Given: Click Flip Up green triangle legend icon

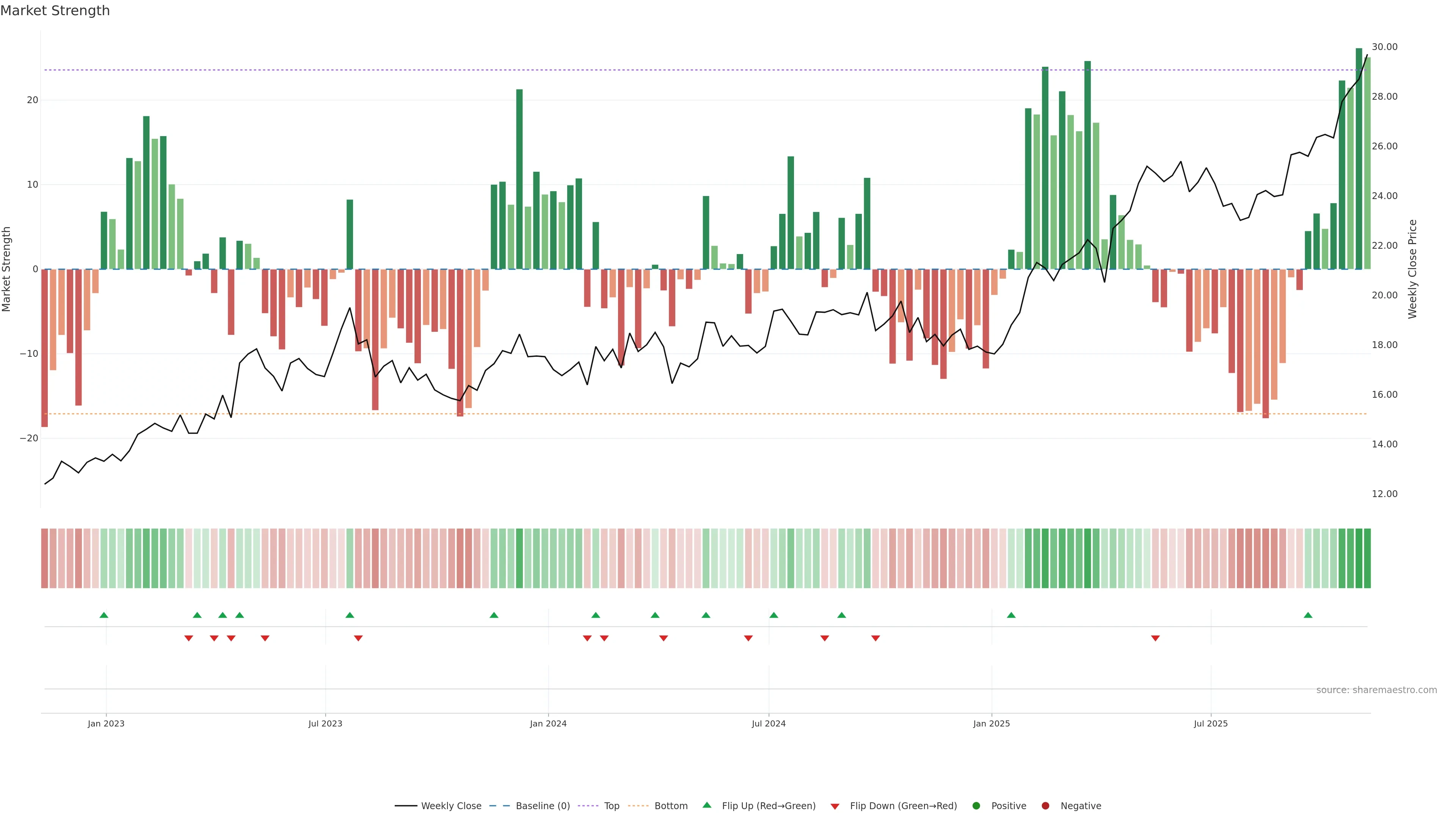Looking at the screenshot, I should (706, 805).
